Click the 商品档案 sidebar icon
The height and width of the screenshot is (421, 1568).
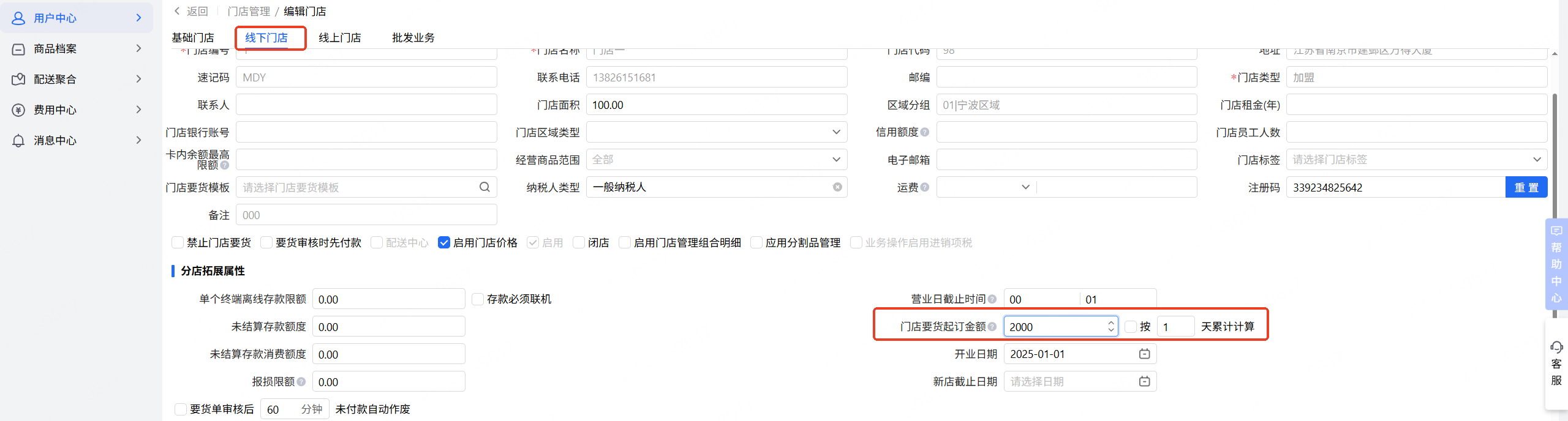click(x=18, y=49)
